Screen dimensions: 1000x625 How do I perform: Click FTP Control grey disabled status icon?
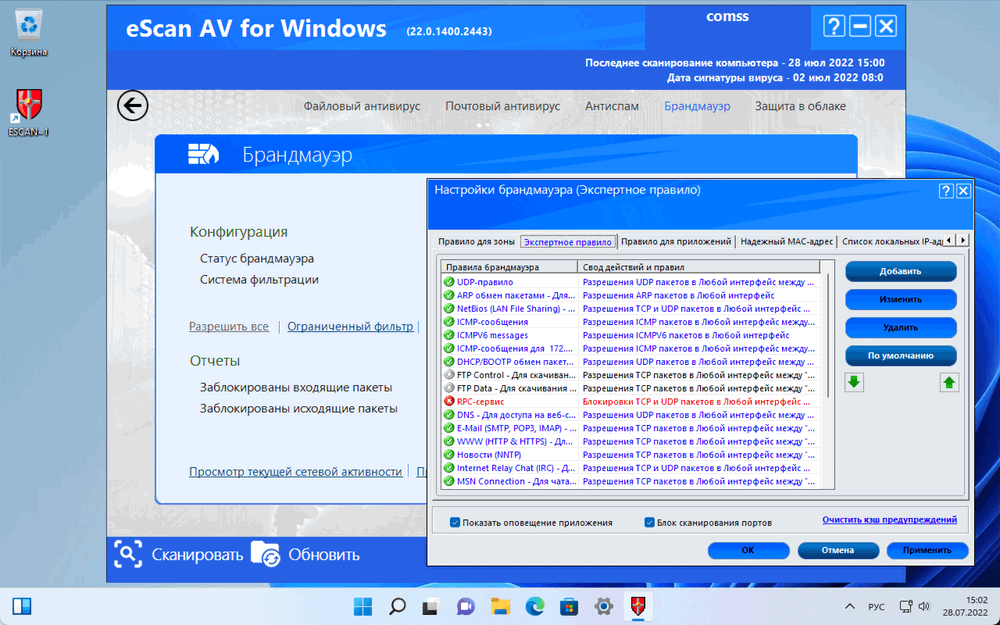tap(449, 375)
